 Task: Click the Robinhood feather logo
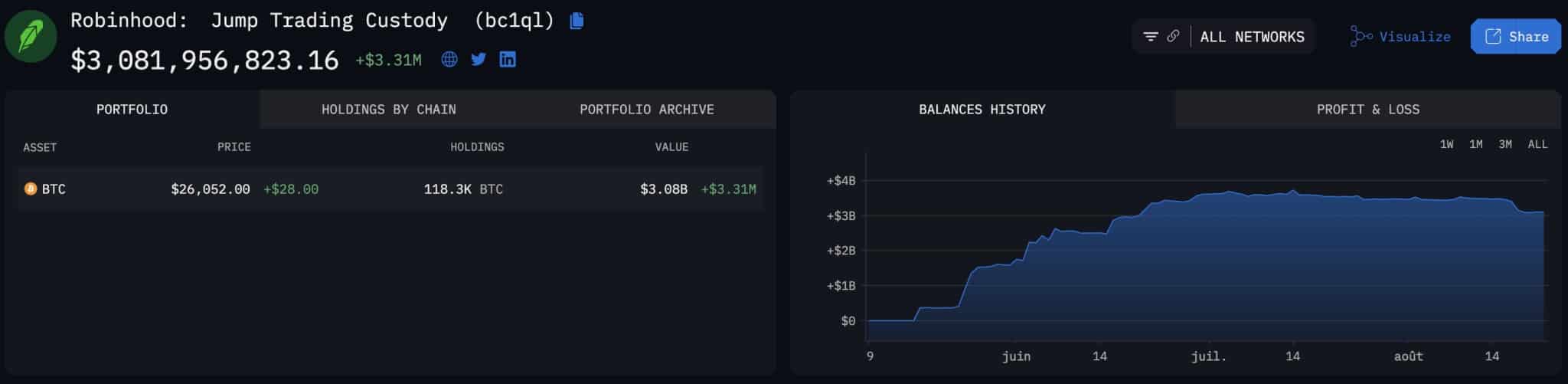point(31,37)
